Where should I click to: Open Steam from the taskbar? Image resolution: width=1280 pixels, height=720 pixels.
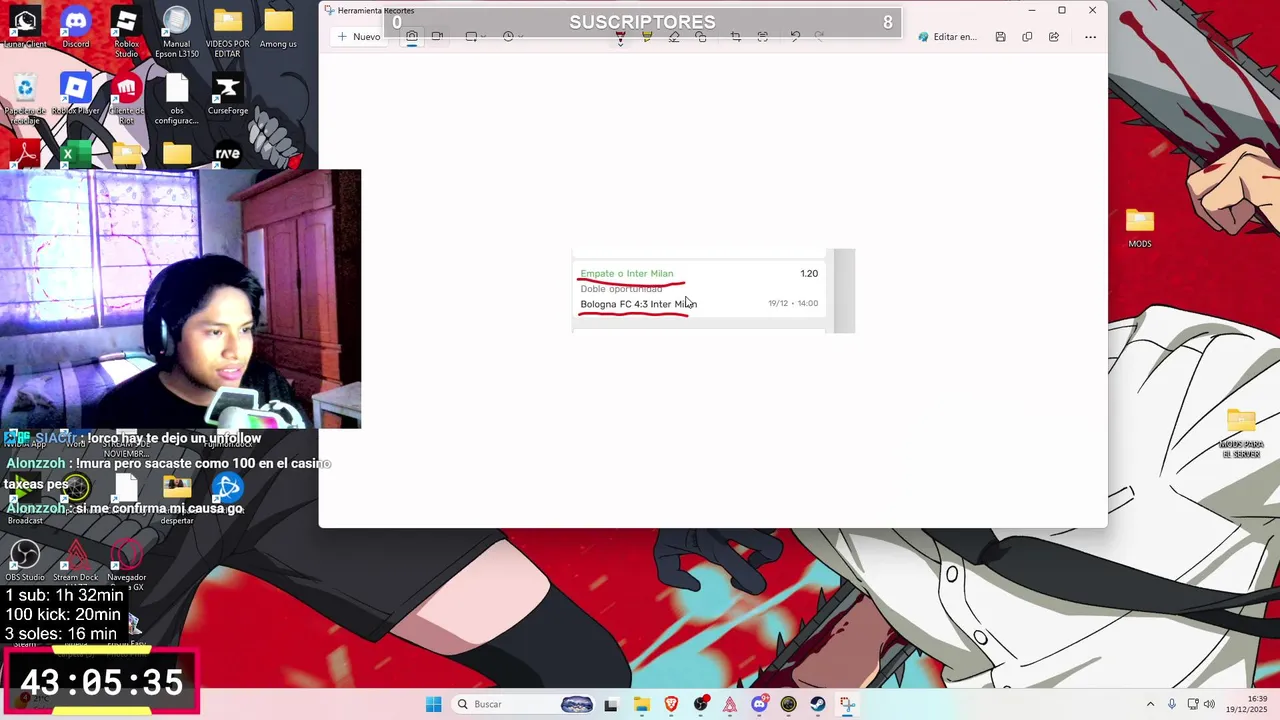click(x=818, y=704)
